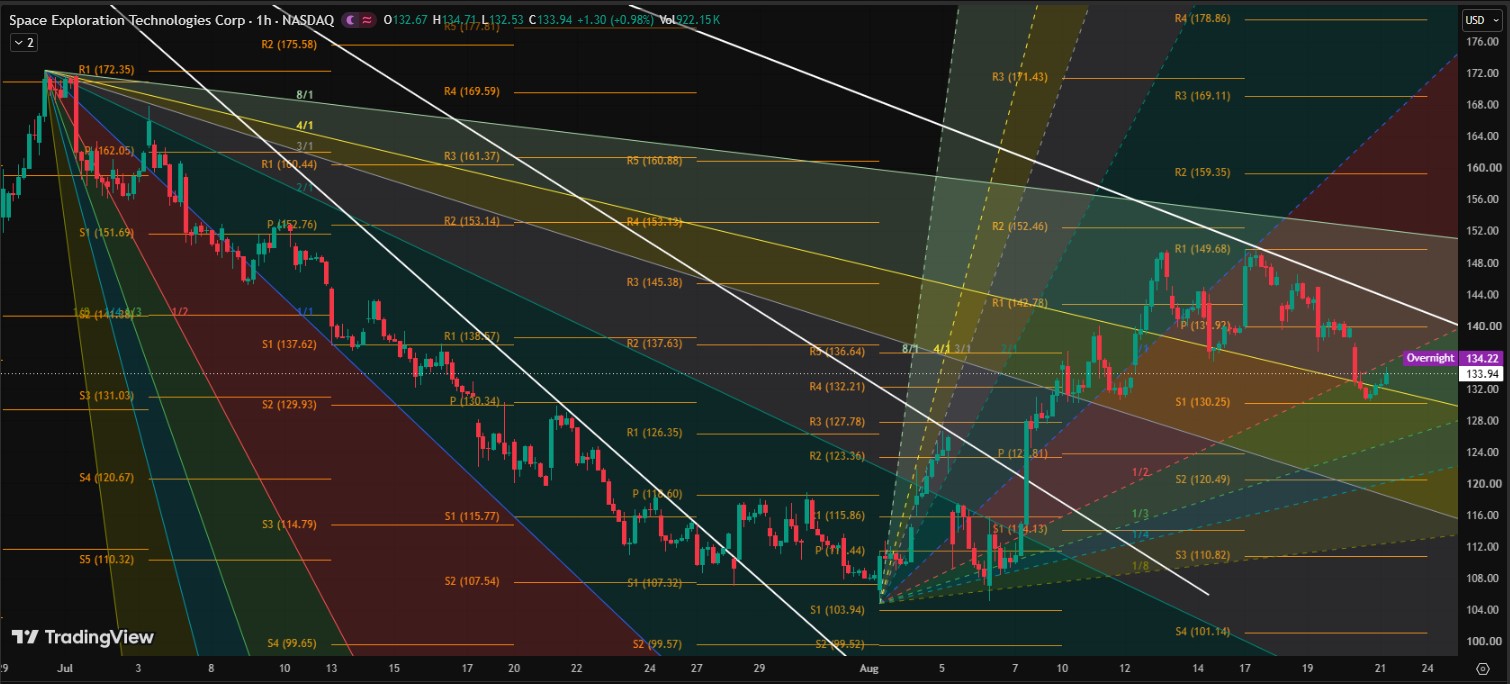Click the 134.22 overnight price tag

(x=1481, y=358)
